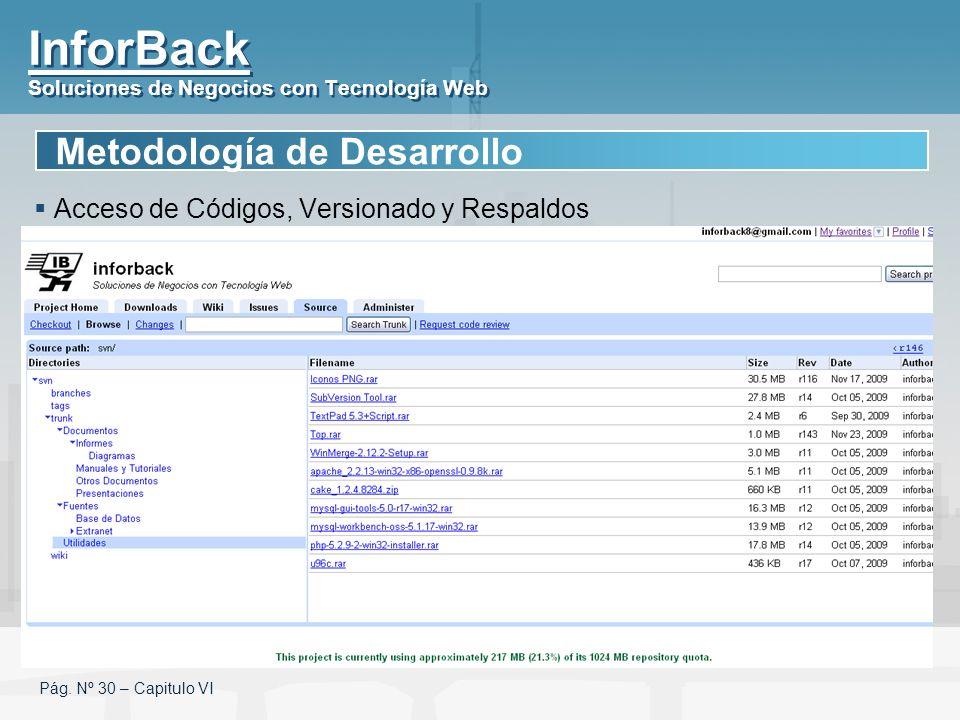Viewport: 960px width, 720px height.
Task: Click the Search projects button
Action: 909,274
